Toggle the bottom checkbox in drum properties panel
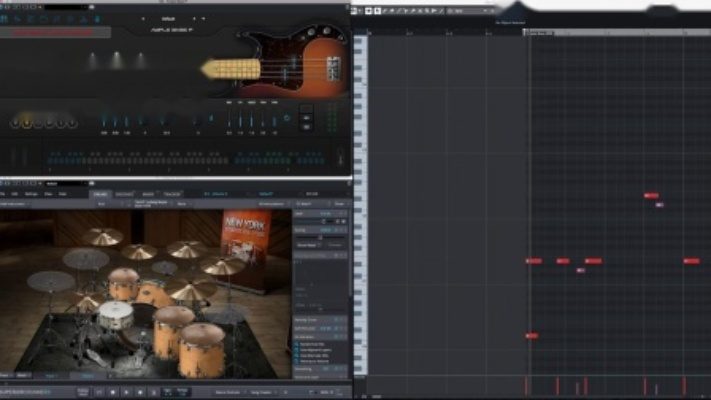The height and width of the screenshot is (400, 711). (x=298, y=360)
